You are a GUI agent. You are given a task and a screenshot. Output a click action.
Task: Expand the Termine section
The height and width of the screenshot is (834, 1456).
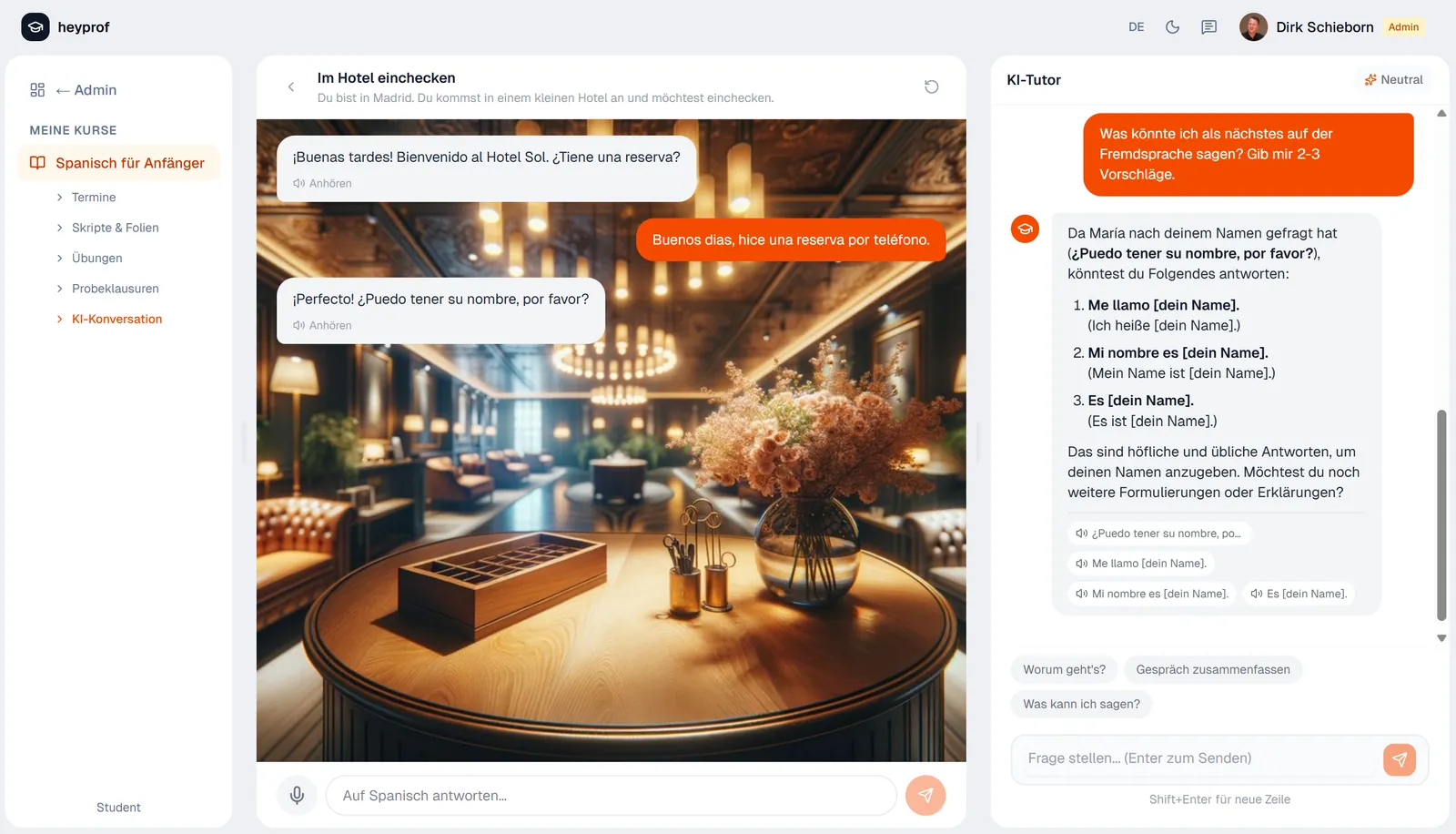(x=93, y=198)
